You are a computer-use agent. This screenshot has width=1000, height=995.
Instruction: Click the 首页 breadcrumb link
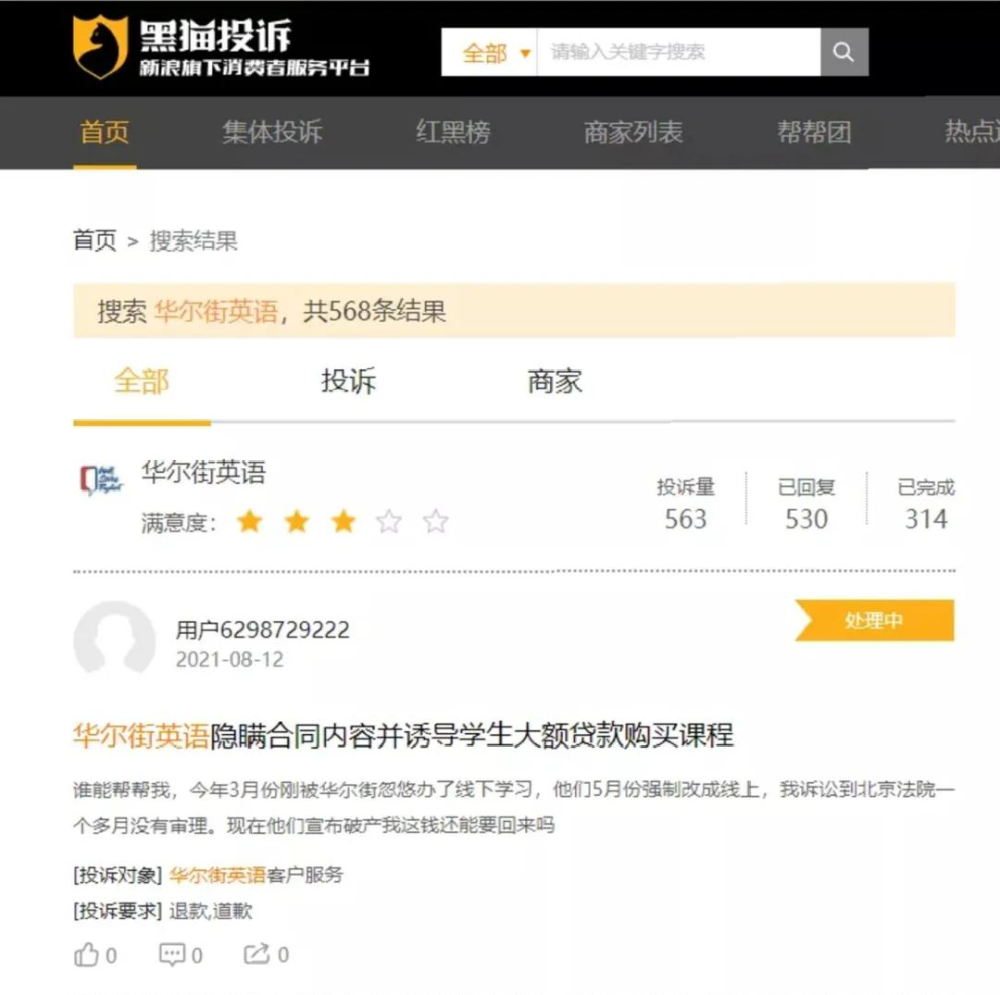pyautogui.click(x=94, y=240)
